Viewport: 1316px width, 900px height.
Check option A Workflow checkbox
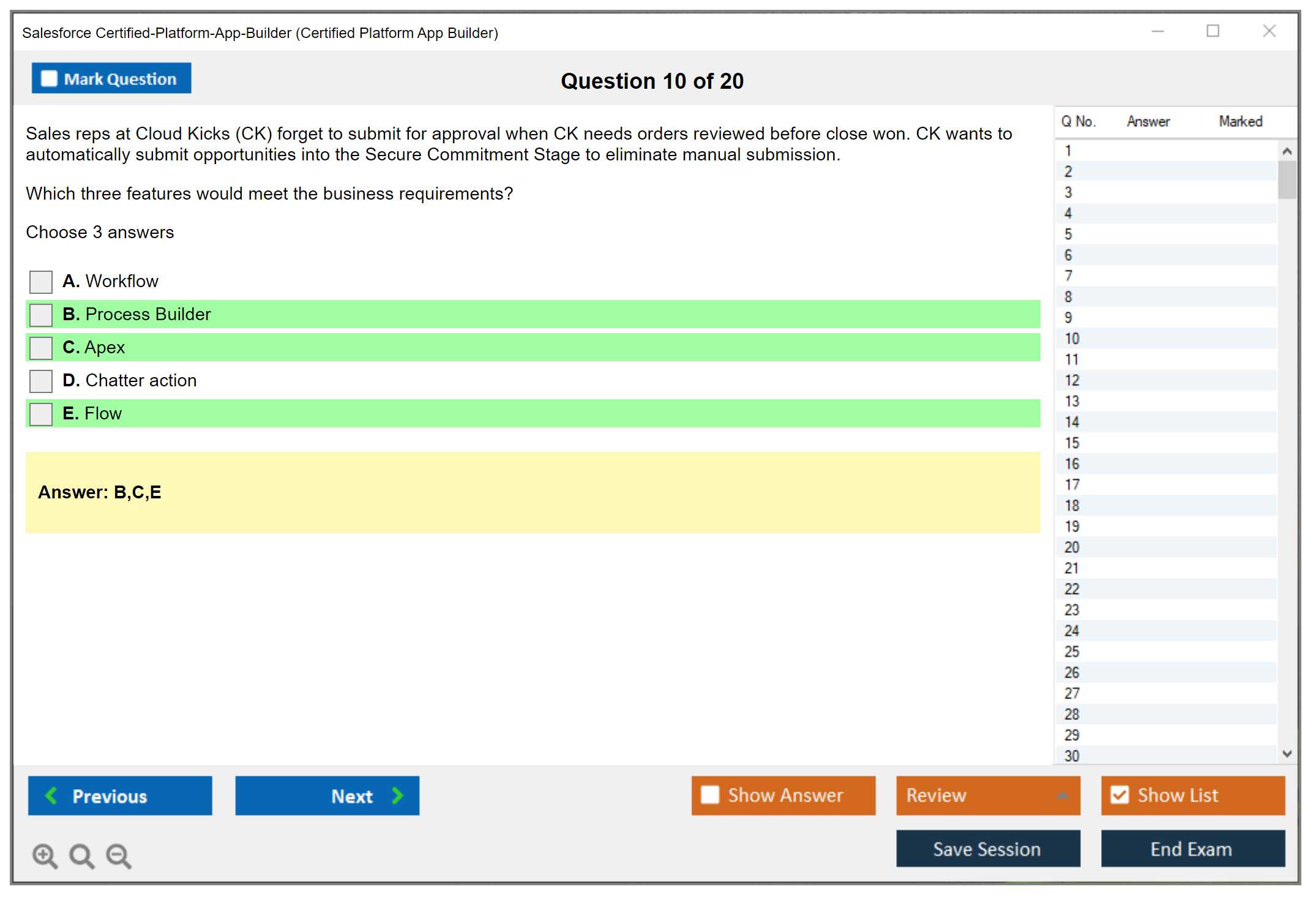point(41,282)
